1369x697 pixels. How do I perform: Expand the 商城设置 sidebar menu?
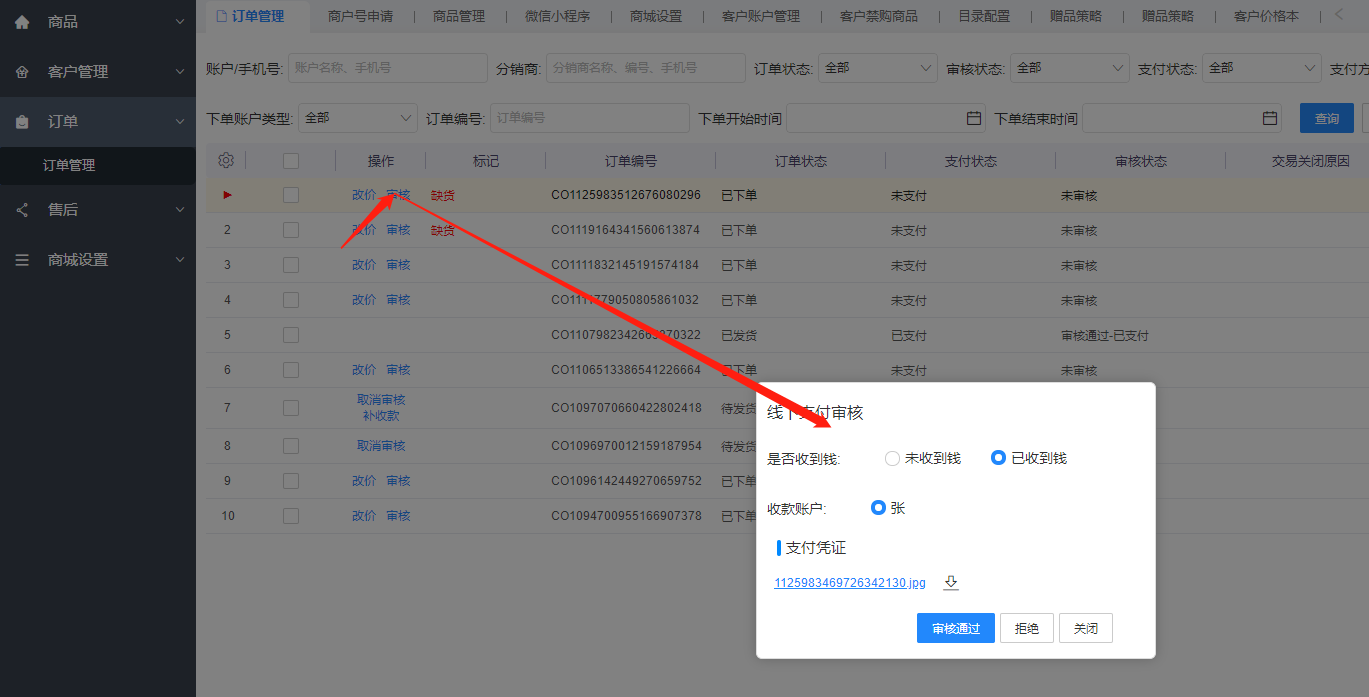(180, 260)
